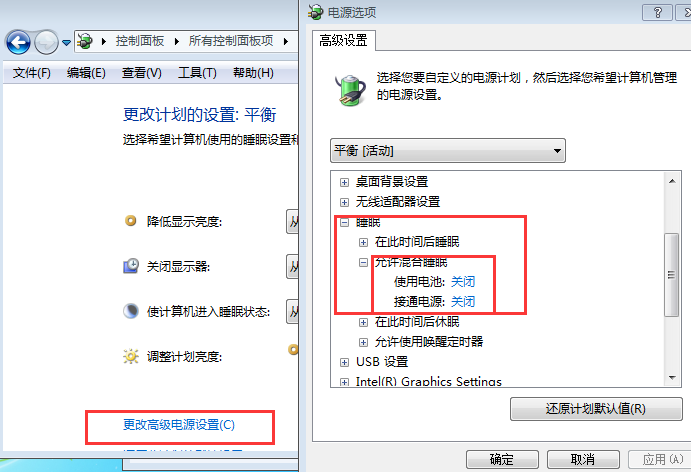Expand the 桌面背景设置 tree node
Viewport: 691px width, 472px height.
pos(345,182)
